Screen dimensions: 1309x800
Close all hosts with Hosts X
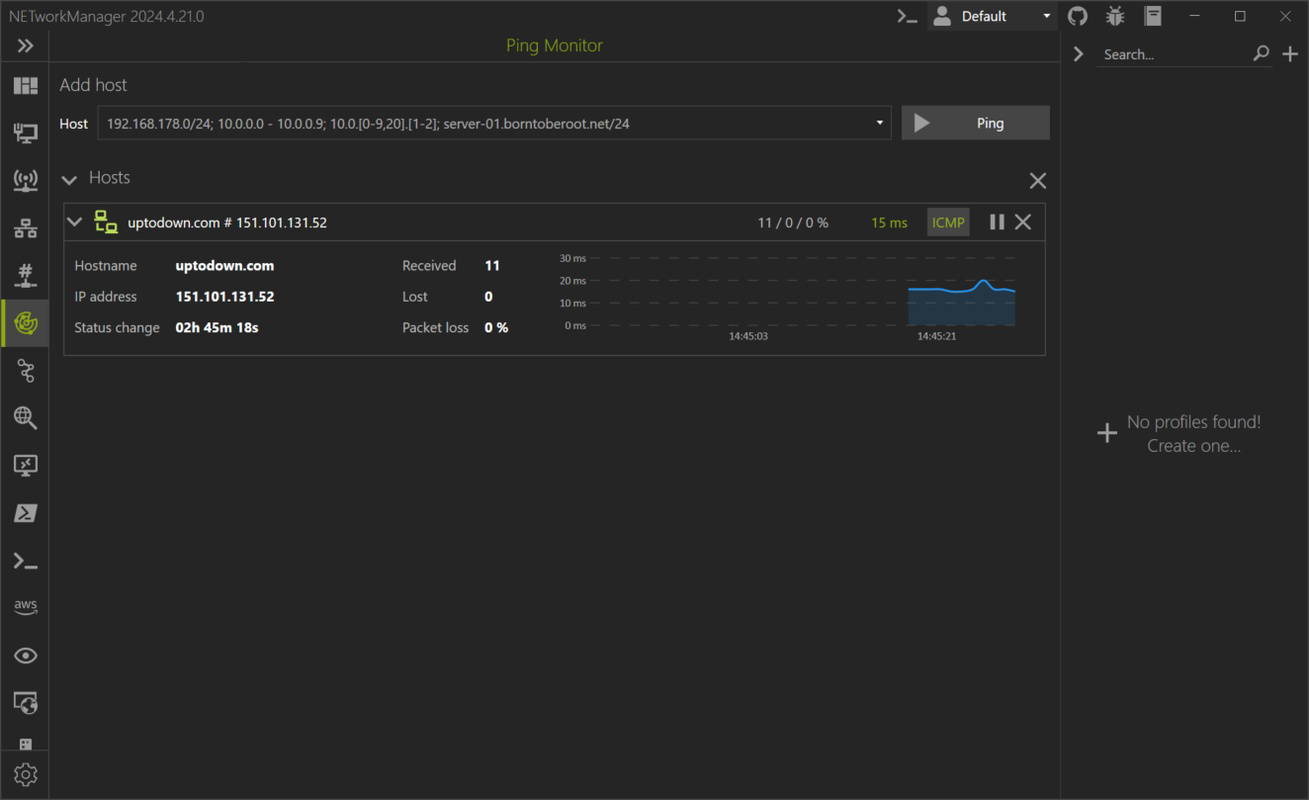(x=1037, y=180)
